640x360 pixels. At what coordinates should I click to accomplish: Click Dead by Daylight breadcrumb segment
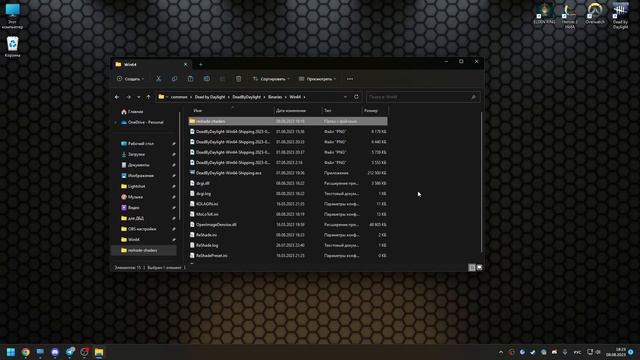point(210,97)
